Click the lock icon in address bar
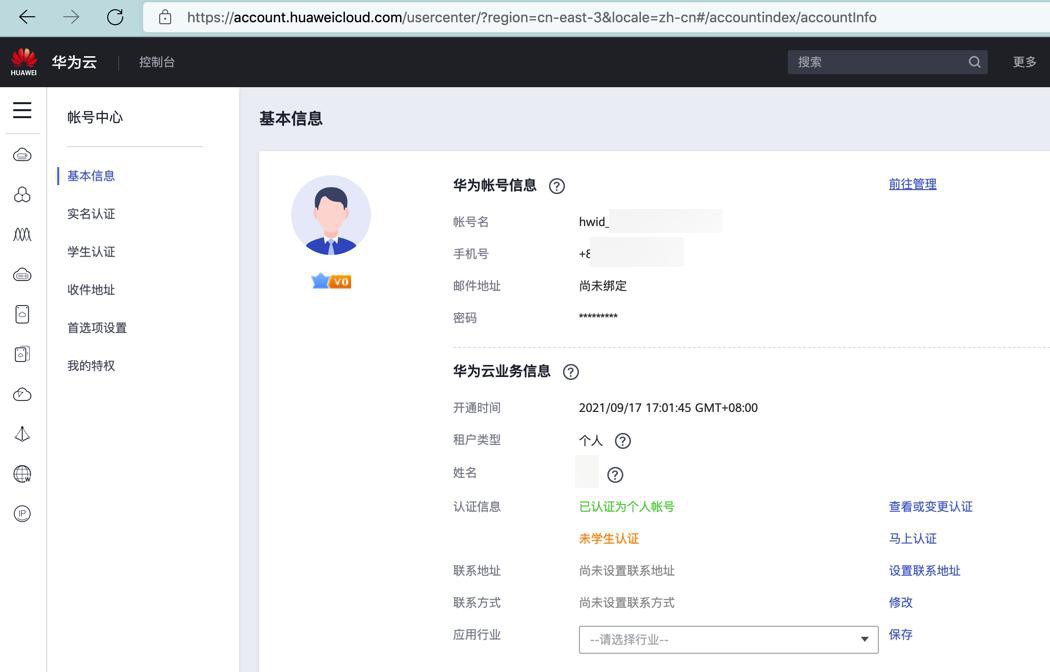Screen dimensions: 1050x672 [165, 17]
